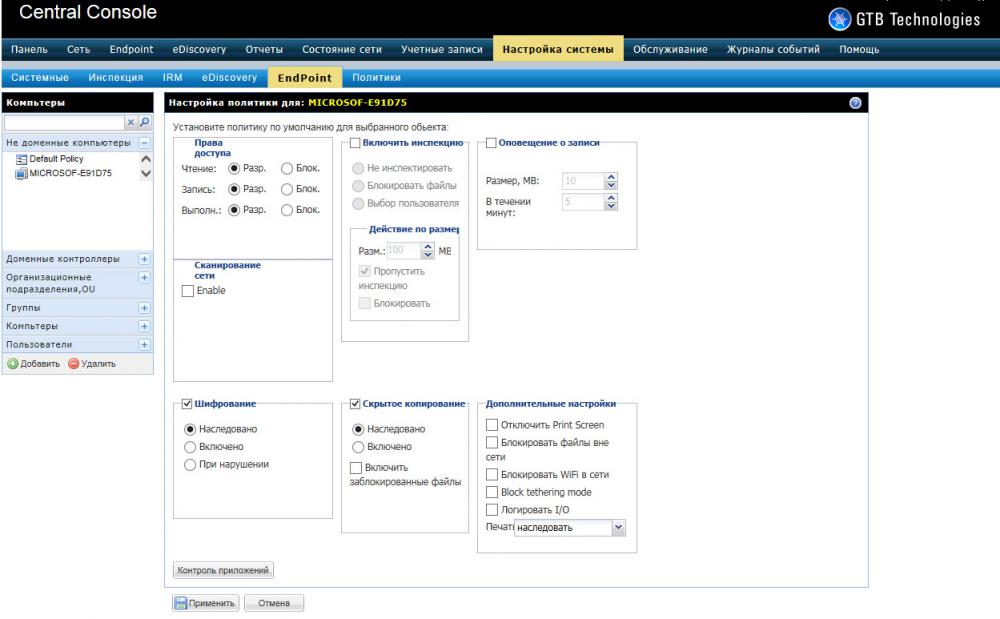Viewport: 1000px width, 619px height.
Task: Set Выполн. access to Разр.
Action: (234, 210)
